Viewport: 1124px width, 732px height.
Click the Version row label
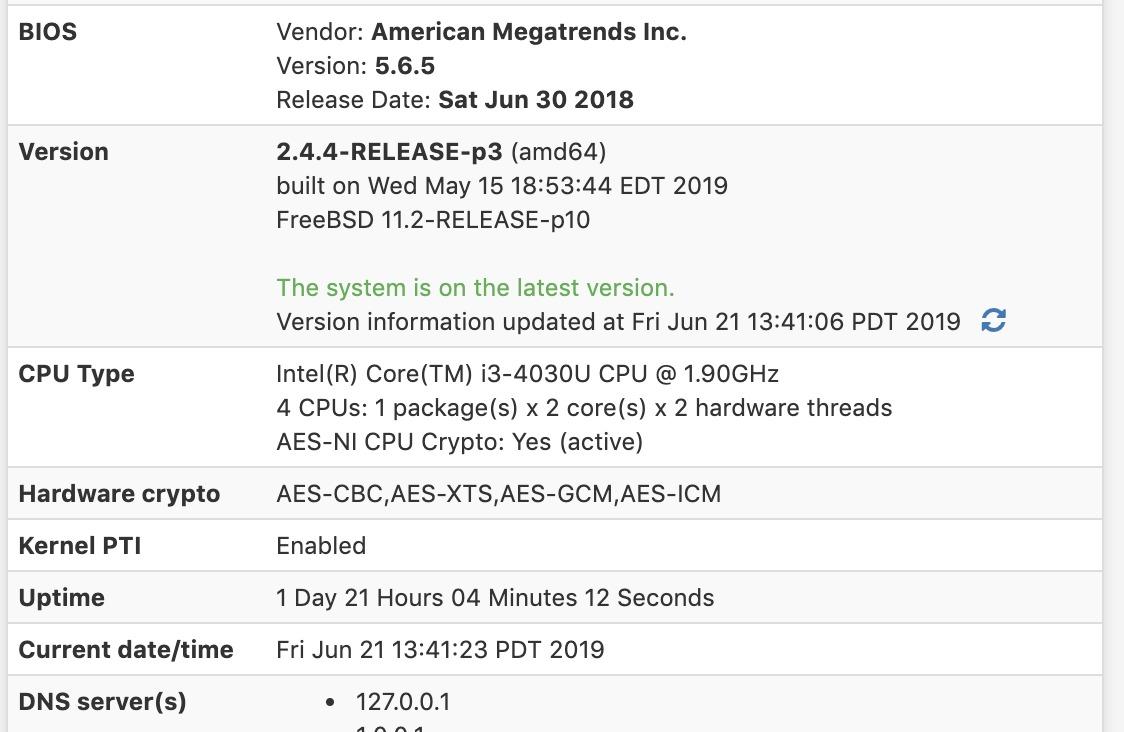click(64, 152)
